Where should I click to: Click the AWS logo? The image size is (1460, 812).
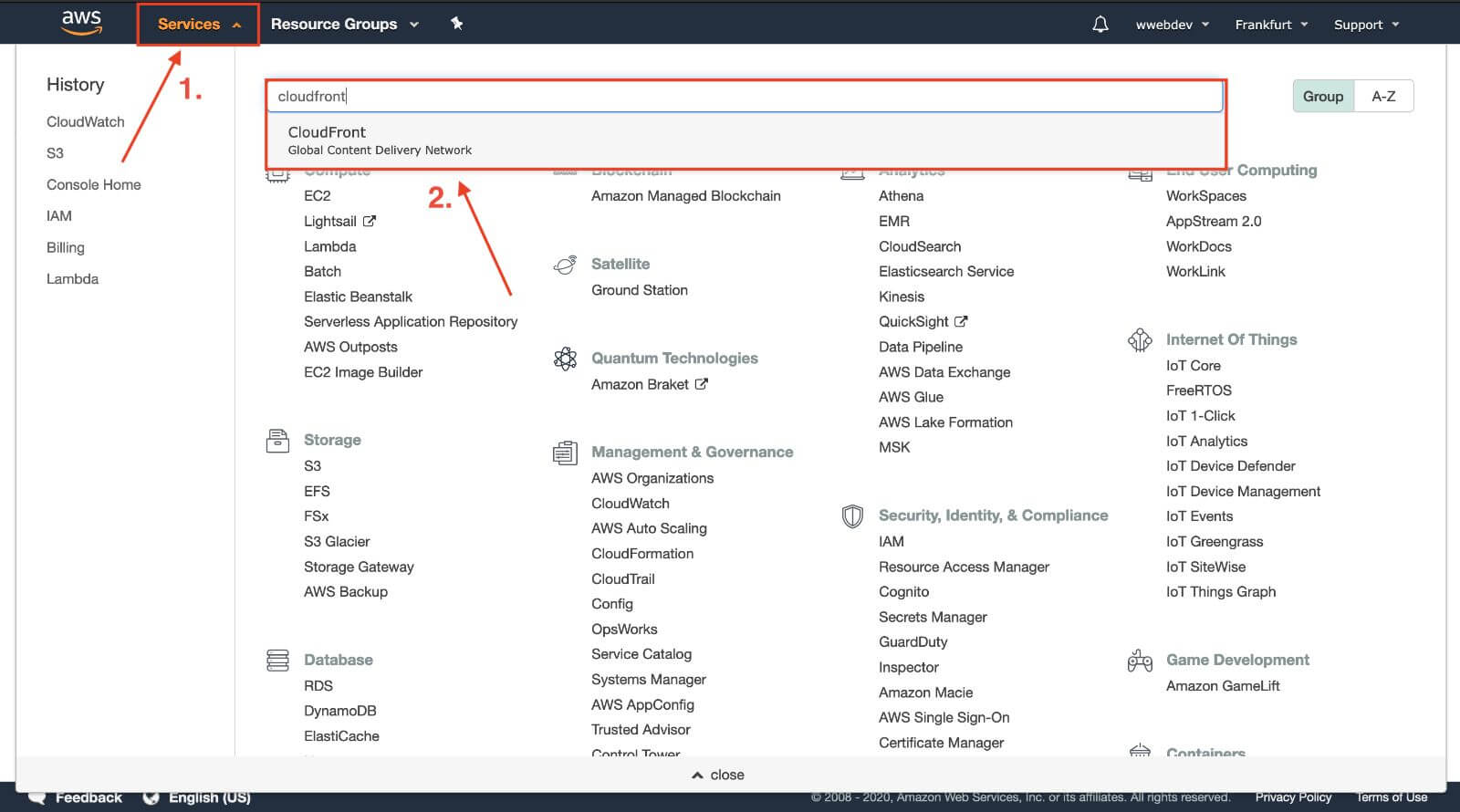(82, 23)
